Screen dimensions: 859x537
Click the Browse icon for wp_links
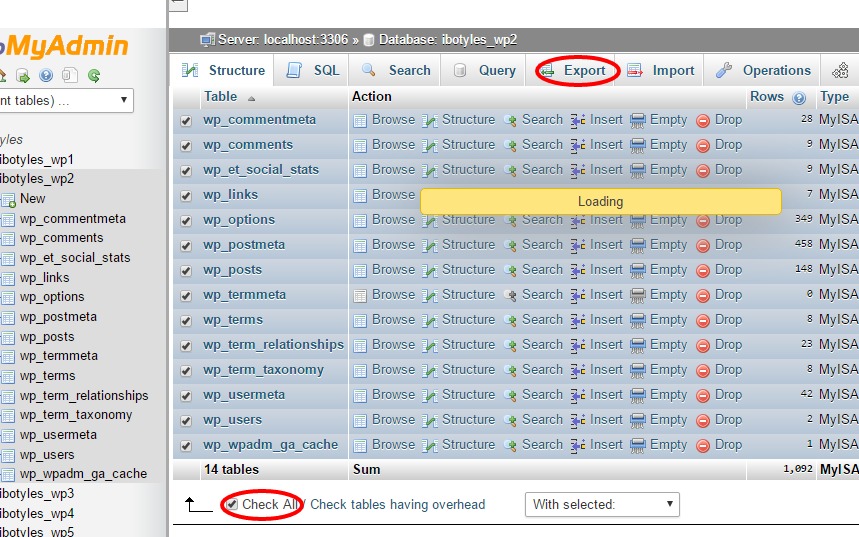[x=360, y=196]
